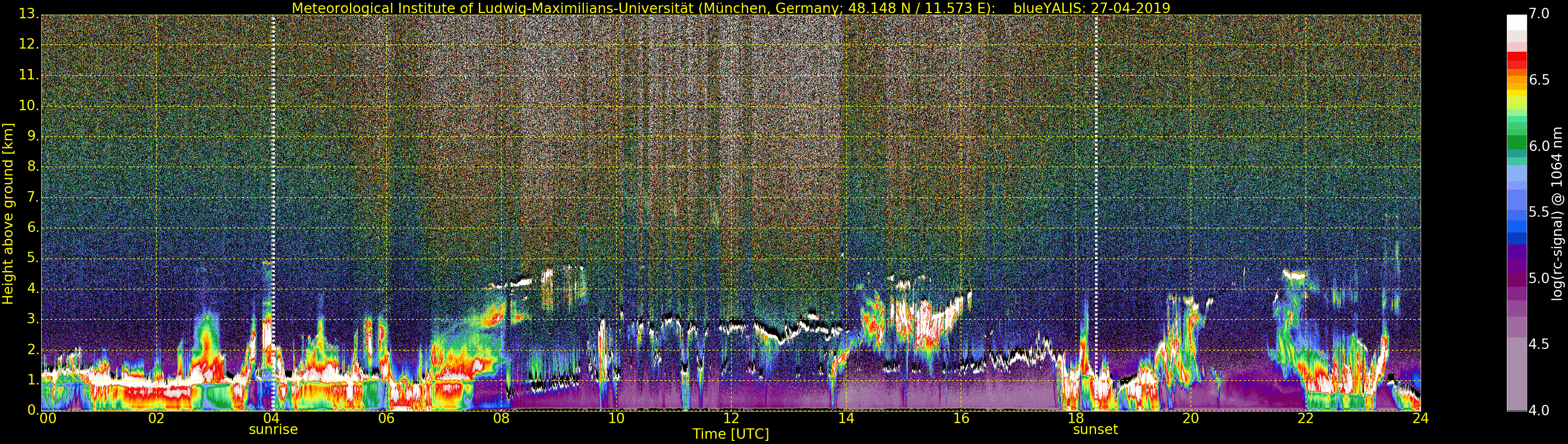The height and width of the screenshot is (444, 1568).
Task: Click the colorbar label 'log(rc-signal) @ 1064 nm'
Action: (x=1557, y=214)
